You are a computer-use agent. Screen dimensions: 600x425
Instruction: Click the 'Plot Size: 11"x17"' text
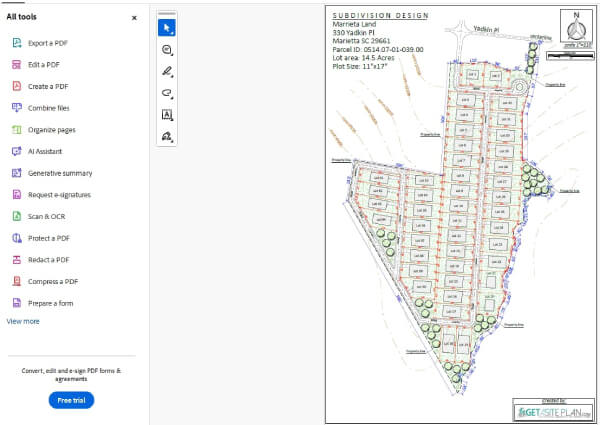360,66
